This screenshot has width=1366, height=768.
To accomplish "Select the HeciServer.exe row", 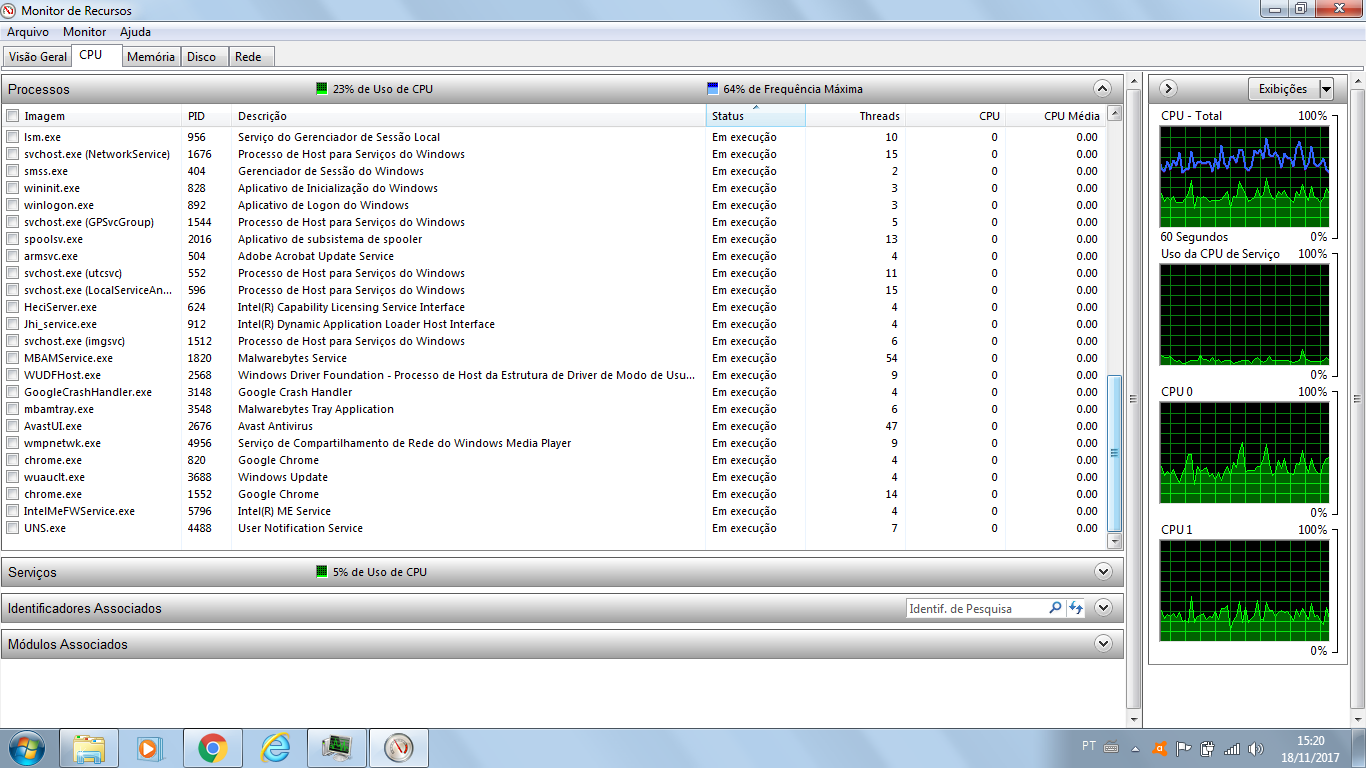I will [553, 307].
